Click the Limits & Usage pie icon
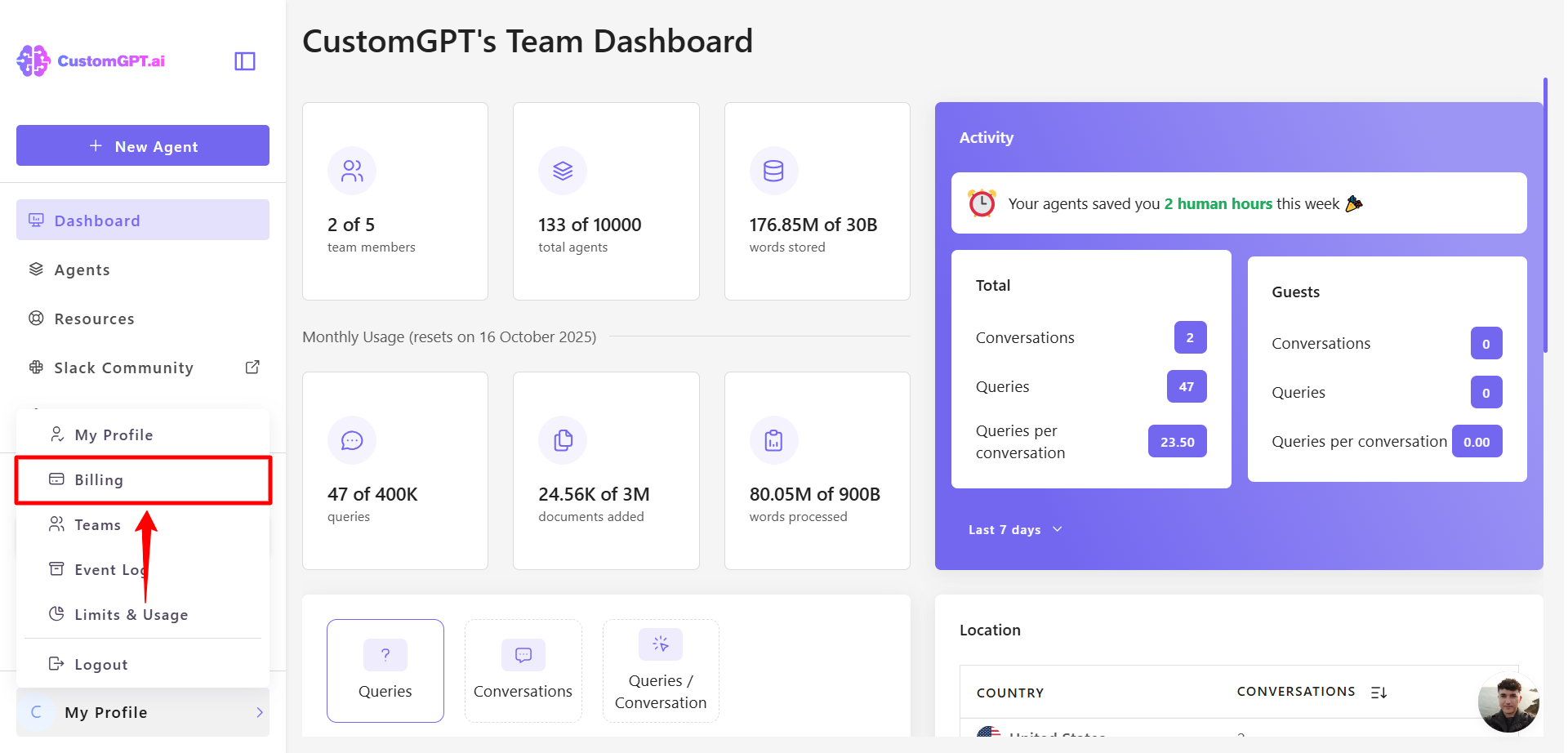Viewport: 1568px width, 753px height. [x=56, y=613]
